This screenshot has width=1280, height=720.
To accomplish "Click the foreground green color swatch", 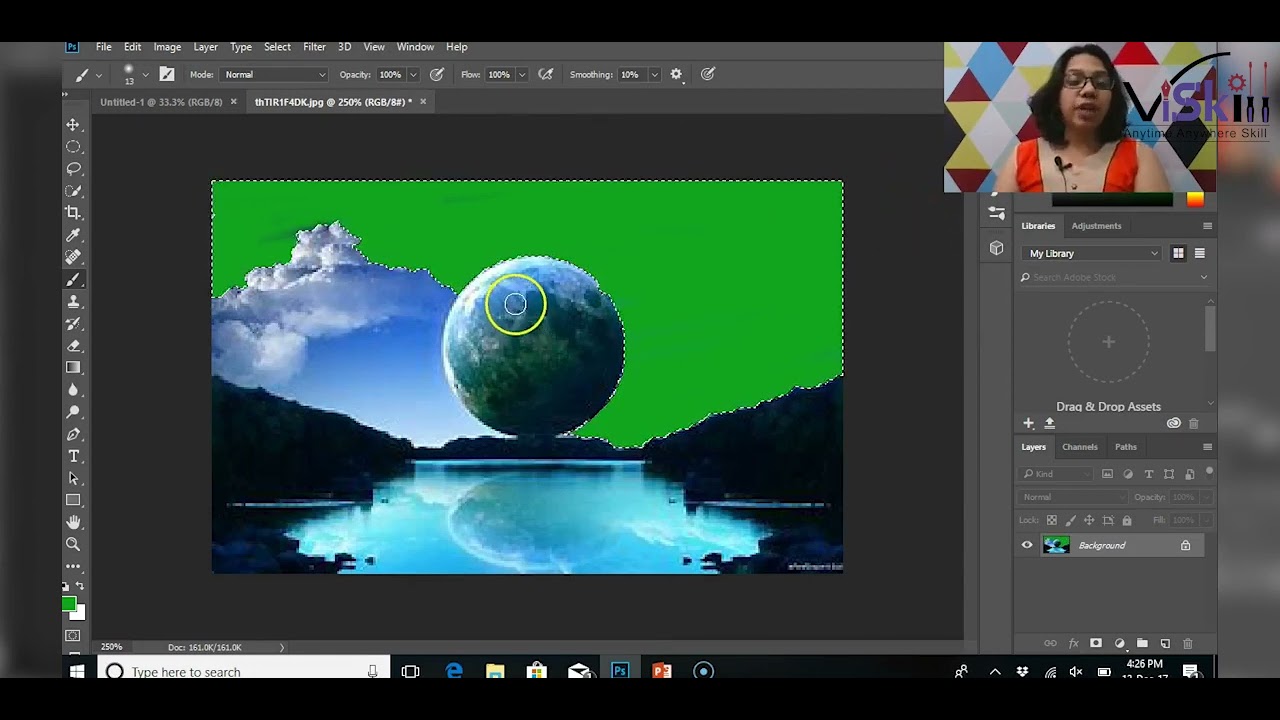I will tap(68, 603).
